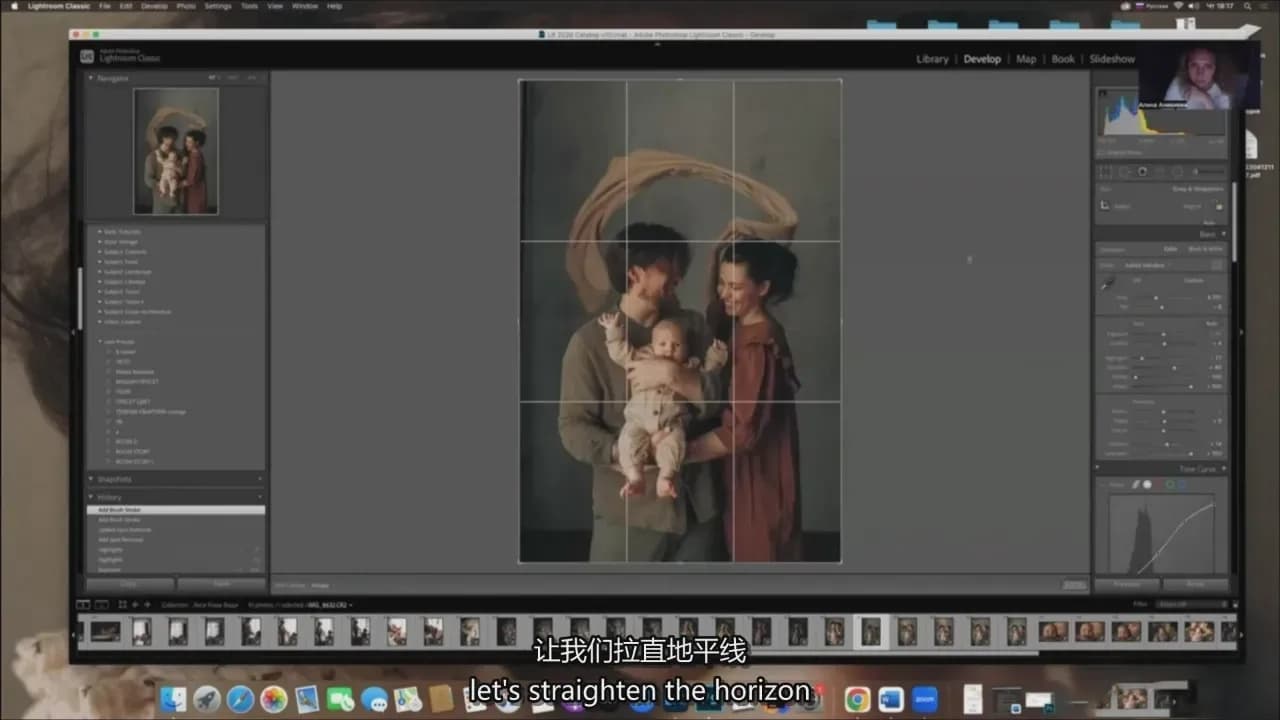Collapse the Tone Curve panel
The width and height of the screenshot is (1280, 720).
1223,469
